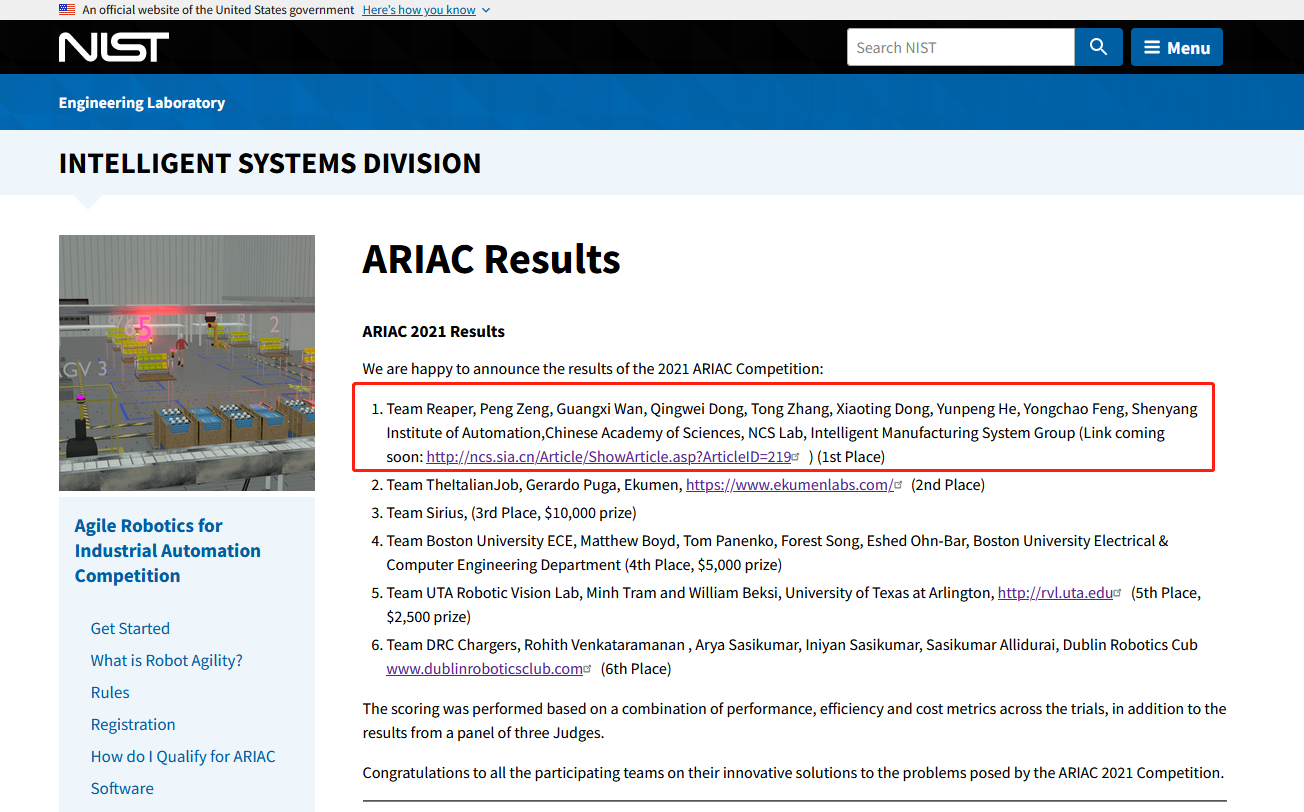Open "What is Robot Agility?" link
The width and height of the screenshot is (1304, 812).
166,660
